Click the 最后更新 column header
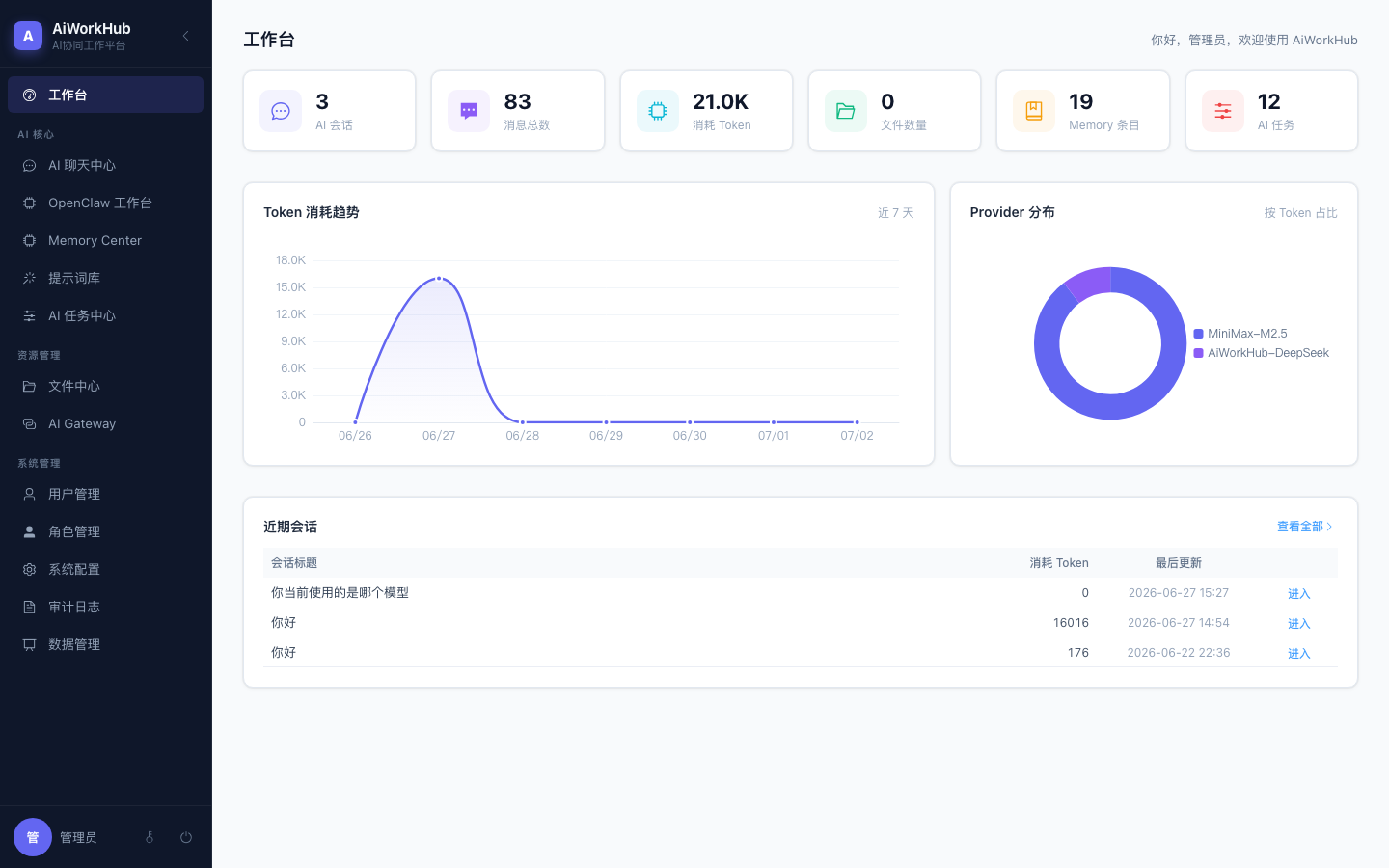The width and height of the screenshot is (1389, 868). click(1179, 563)
